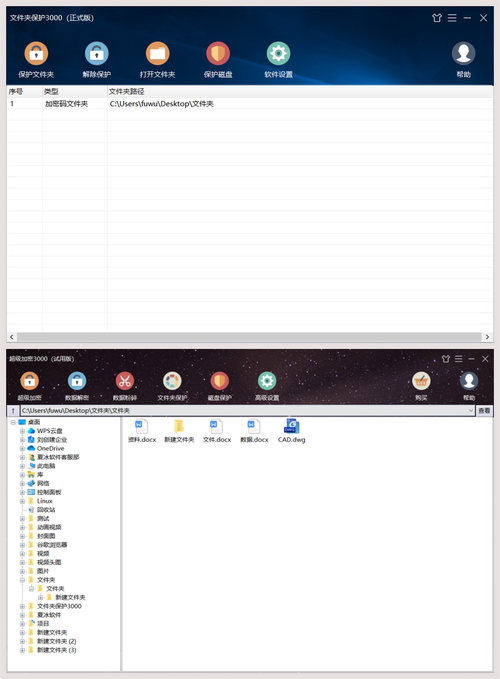Open the hamburger menu in 超级加密3000 title bar
The height and width of the screenshot is (679, 500).
[x=458, y=359]
